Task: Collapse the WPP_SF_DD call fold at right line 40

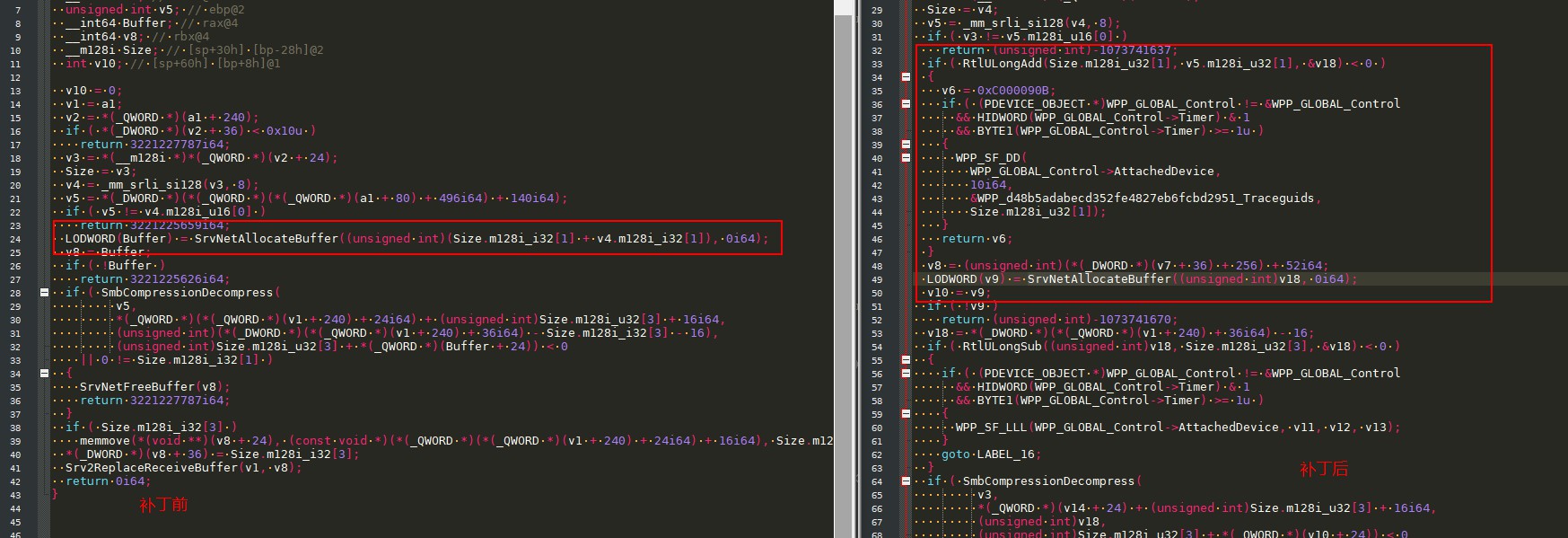Action: (906, 157)
